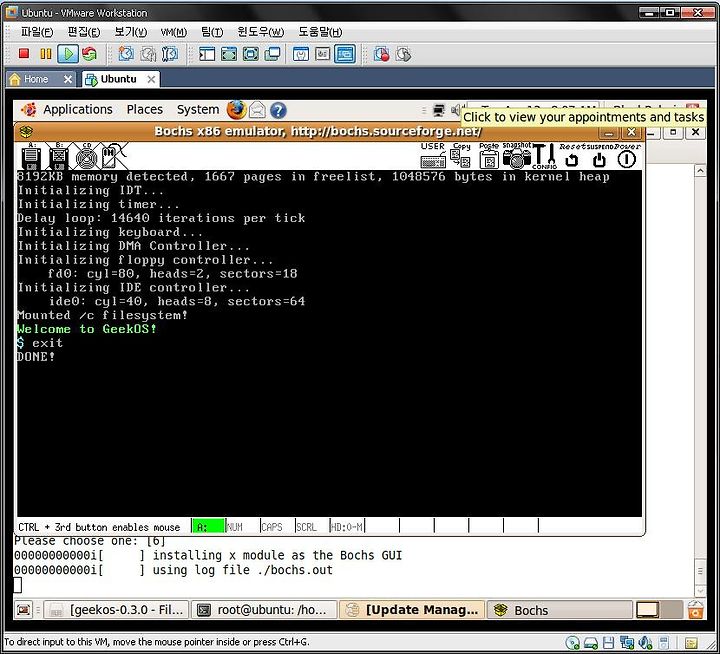The width and height of the screenshot is (720, 654).
Task: Click the network monitor icon in Ubuntu panel
Action: (x=439, y=110)
